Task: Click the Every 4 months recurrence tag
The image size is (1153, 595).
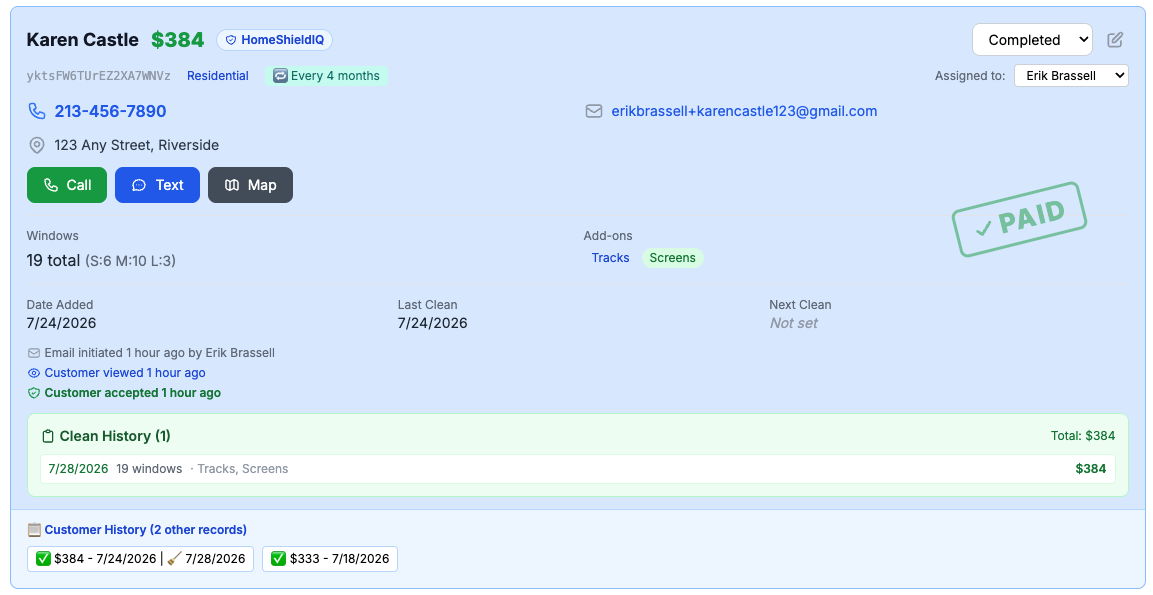Action: click(x=326, y=76)
